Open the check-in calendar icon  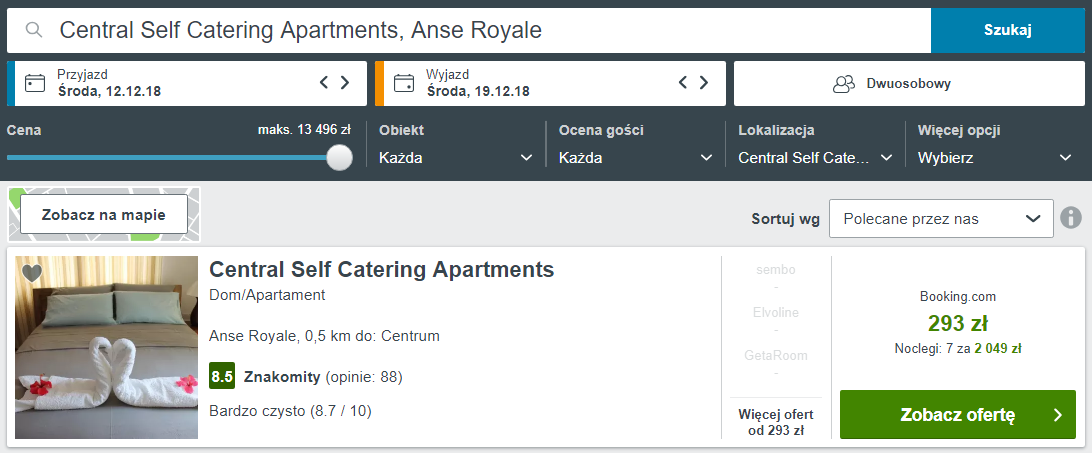(34, 83)
